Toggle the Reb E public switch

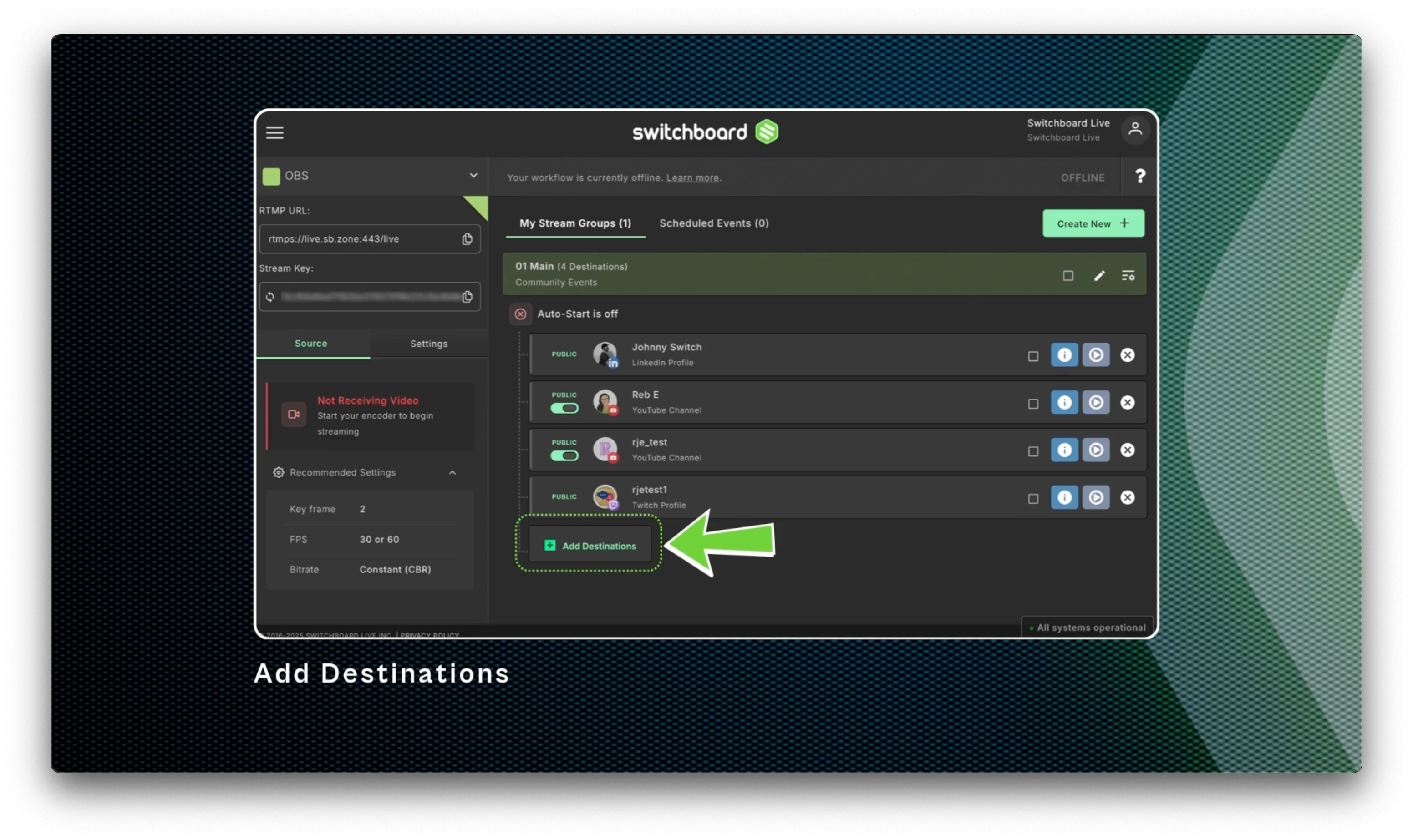tap(564, 408)
